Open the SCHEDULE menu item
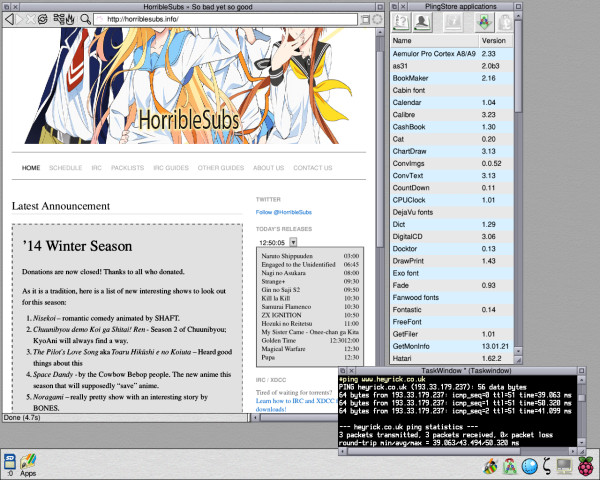The image size is (600, 480). pos(65,168)
